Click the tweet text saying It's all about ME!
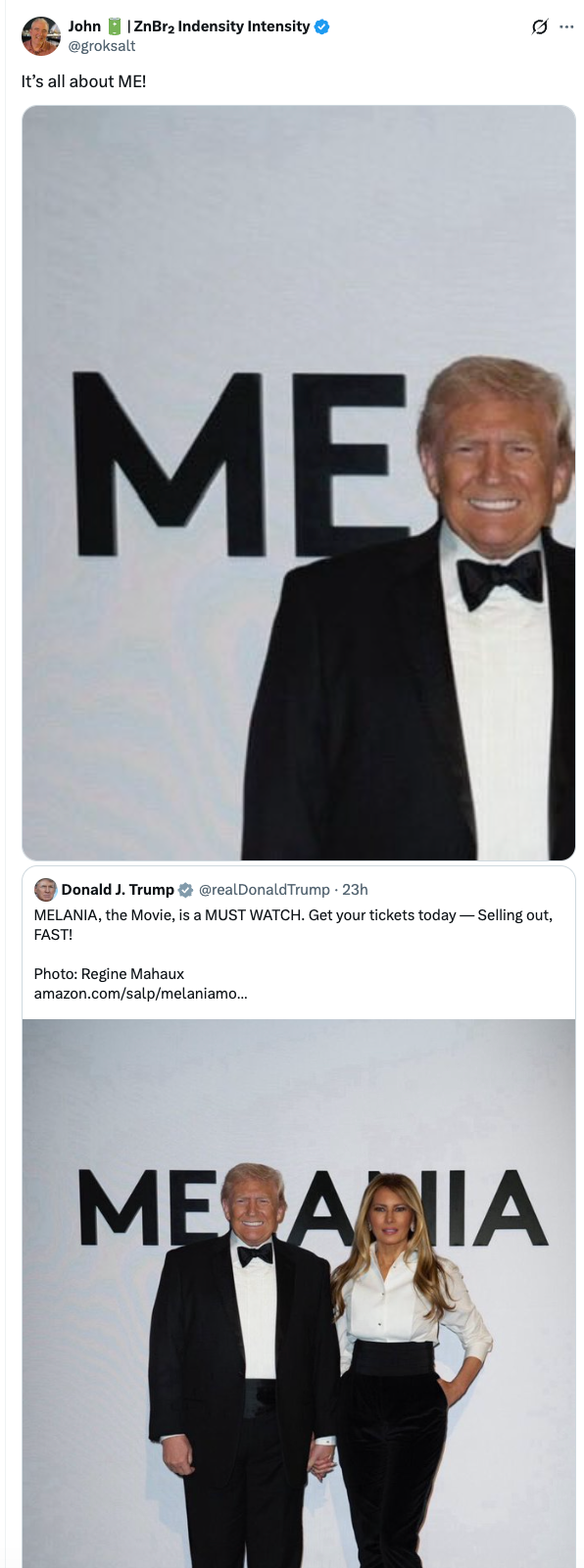 click(81, 81)
